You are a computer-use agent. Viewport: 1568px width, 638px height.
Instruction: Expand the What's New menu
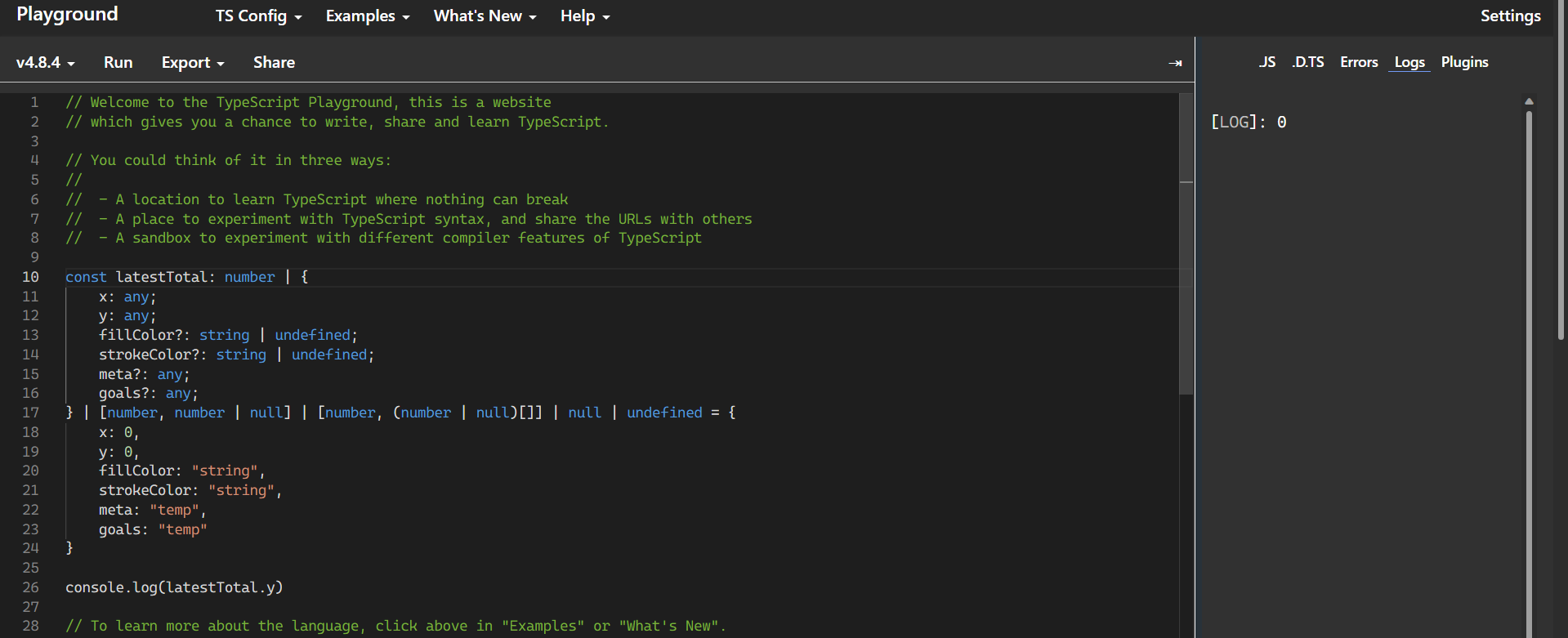pos(485,16)
